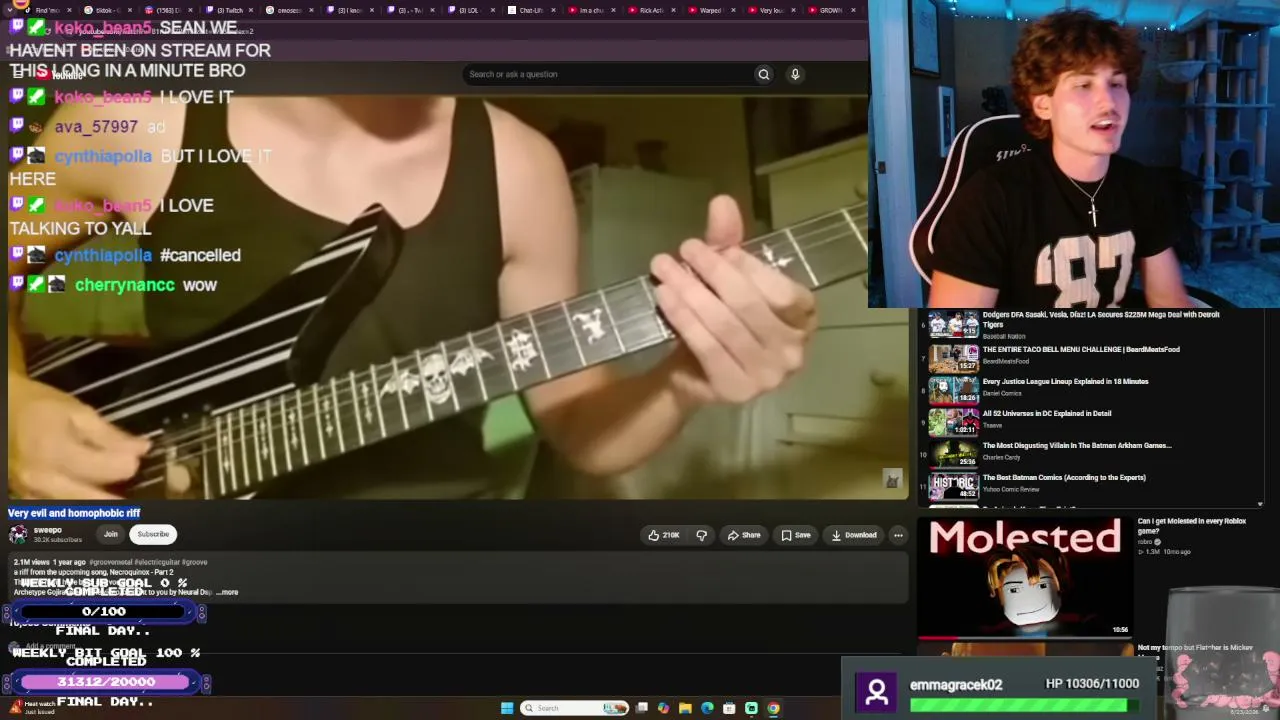Switch to the GROWN YouTube tab
1280x720 pixels.
pos(830,10)
